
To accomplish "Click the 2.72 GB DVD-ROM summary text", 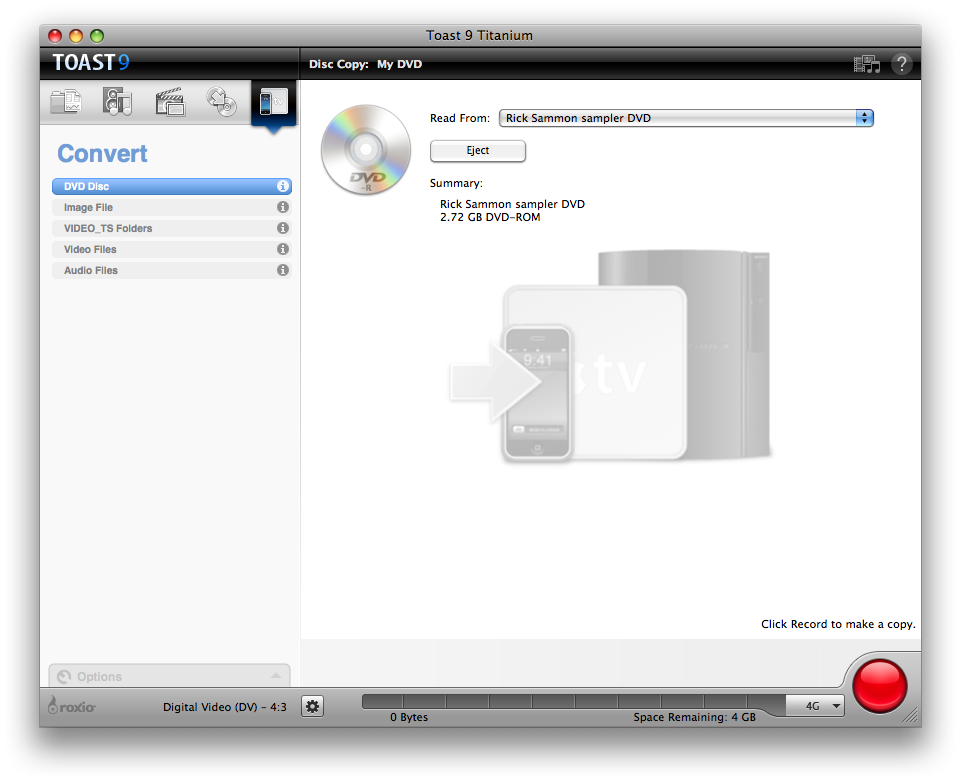I will point(490,217).
